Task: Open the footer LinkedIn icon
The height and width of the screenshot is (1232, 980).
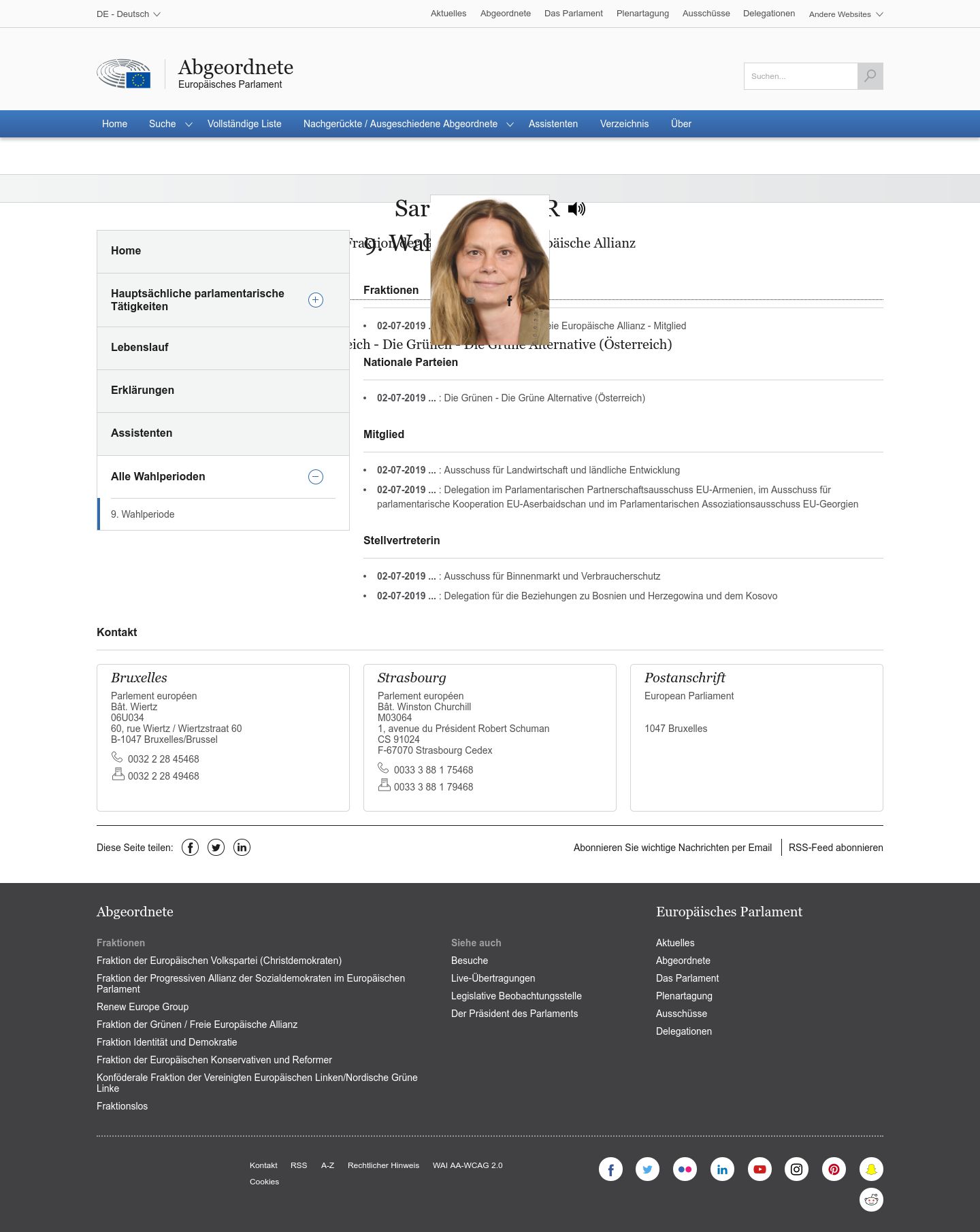Action: click(722, 1169)
